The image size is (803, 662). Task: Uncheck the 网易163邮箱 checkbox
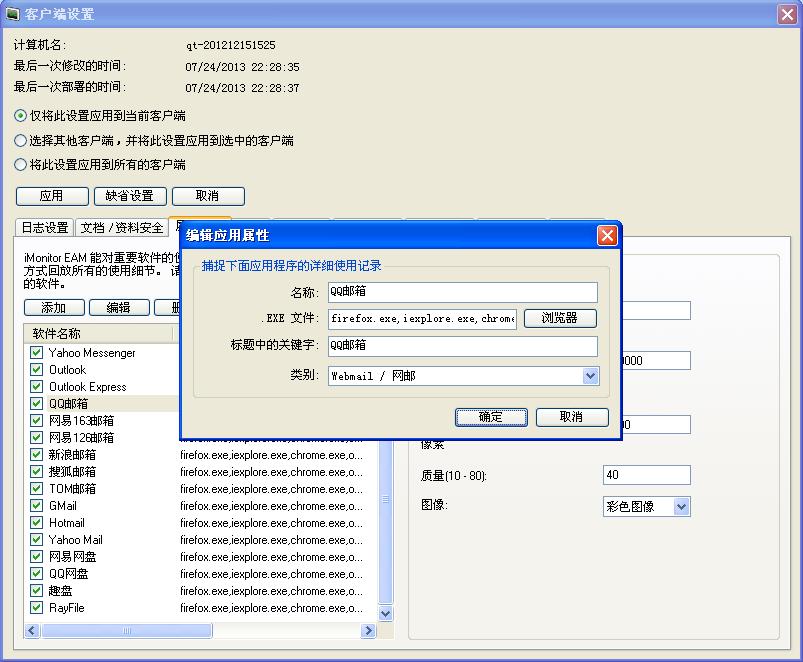pos(36,421)
